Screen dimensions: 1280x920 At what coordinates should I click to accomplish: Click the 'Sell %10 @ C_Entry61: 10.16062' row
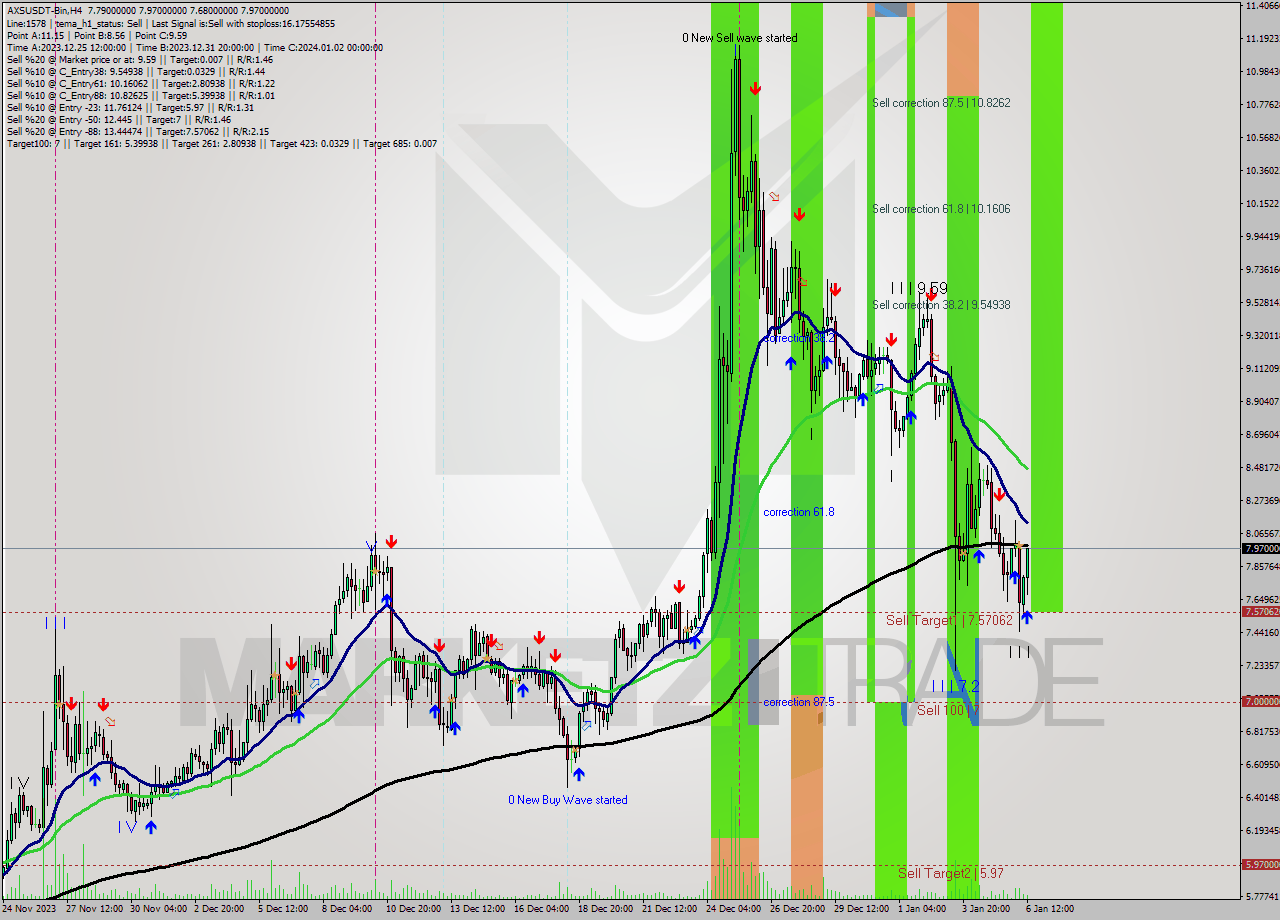[x=139, y=83]
